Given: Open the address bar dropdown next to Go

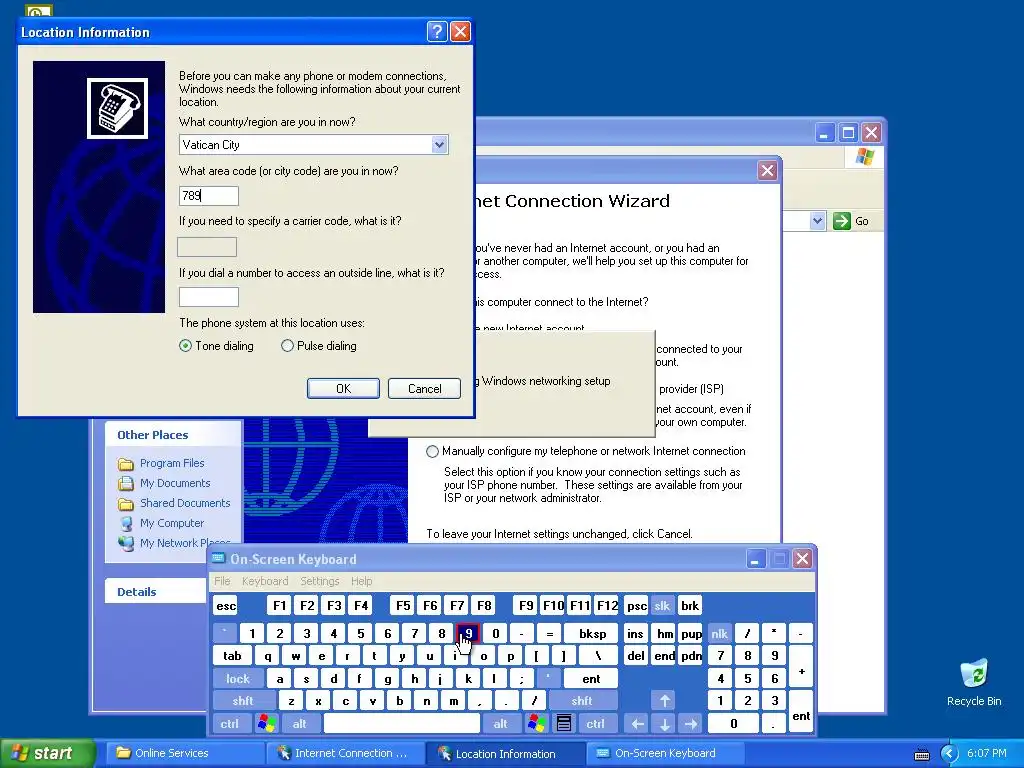Looking at the screenshot, I should pyautogui.click(x=817, y=221).
